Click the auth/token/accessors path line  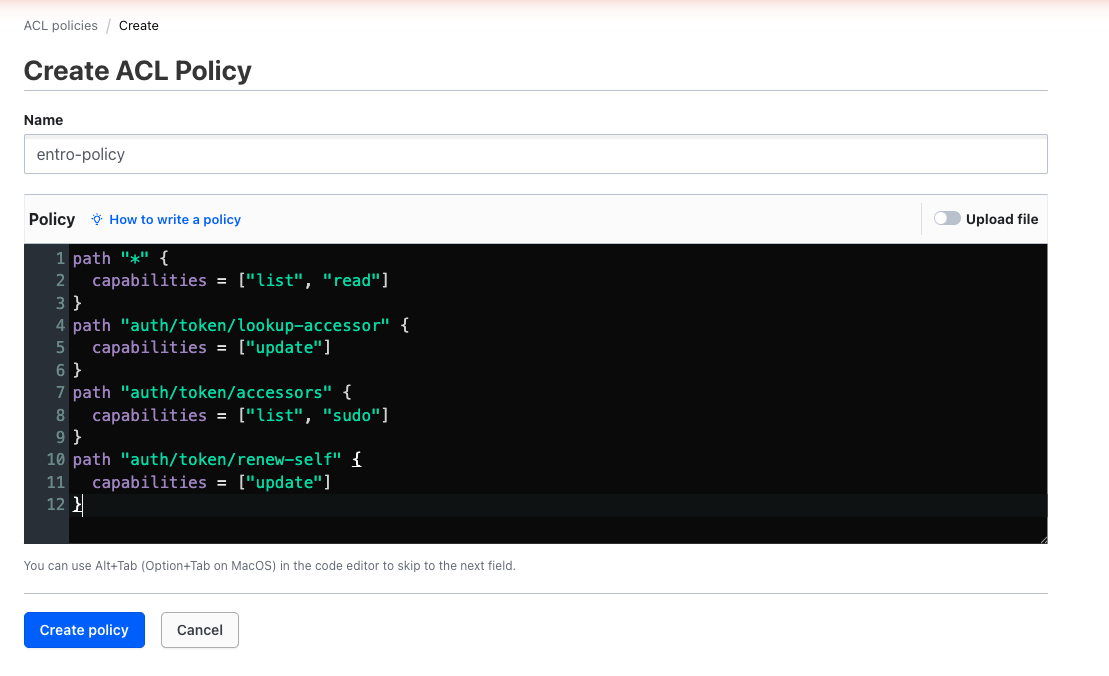tap(212, 392)
